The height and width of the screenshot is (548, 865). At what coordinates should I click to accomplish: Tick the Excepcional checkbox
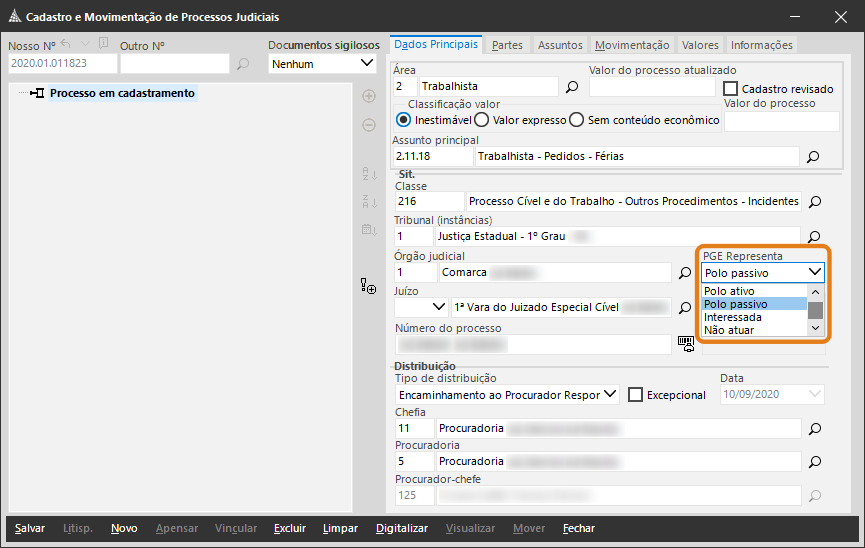click(x=635, y=395)
